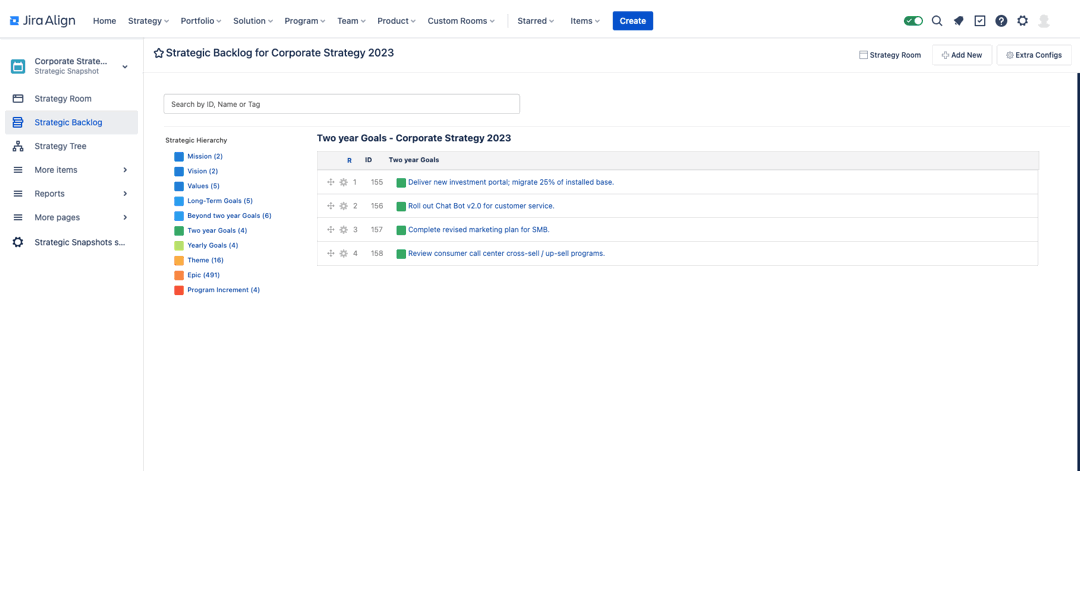Click the Strategy Room icon in the sidebar
The width and height of the screenshot is (1080, 608).
tap(20, 98)
